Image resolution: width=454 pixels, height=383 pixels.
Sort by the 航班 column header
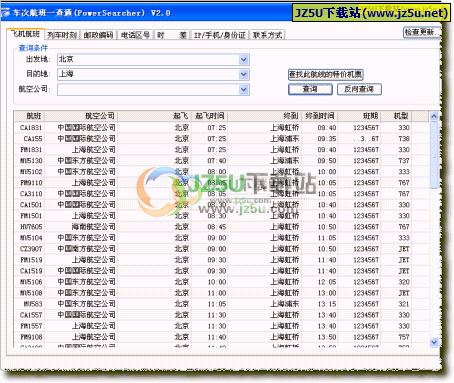29,116
